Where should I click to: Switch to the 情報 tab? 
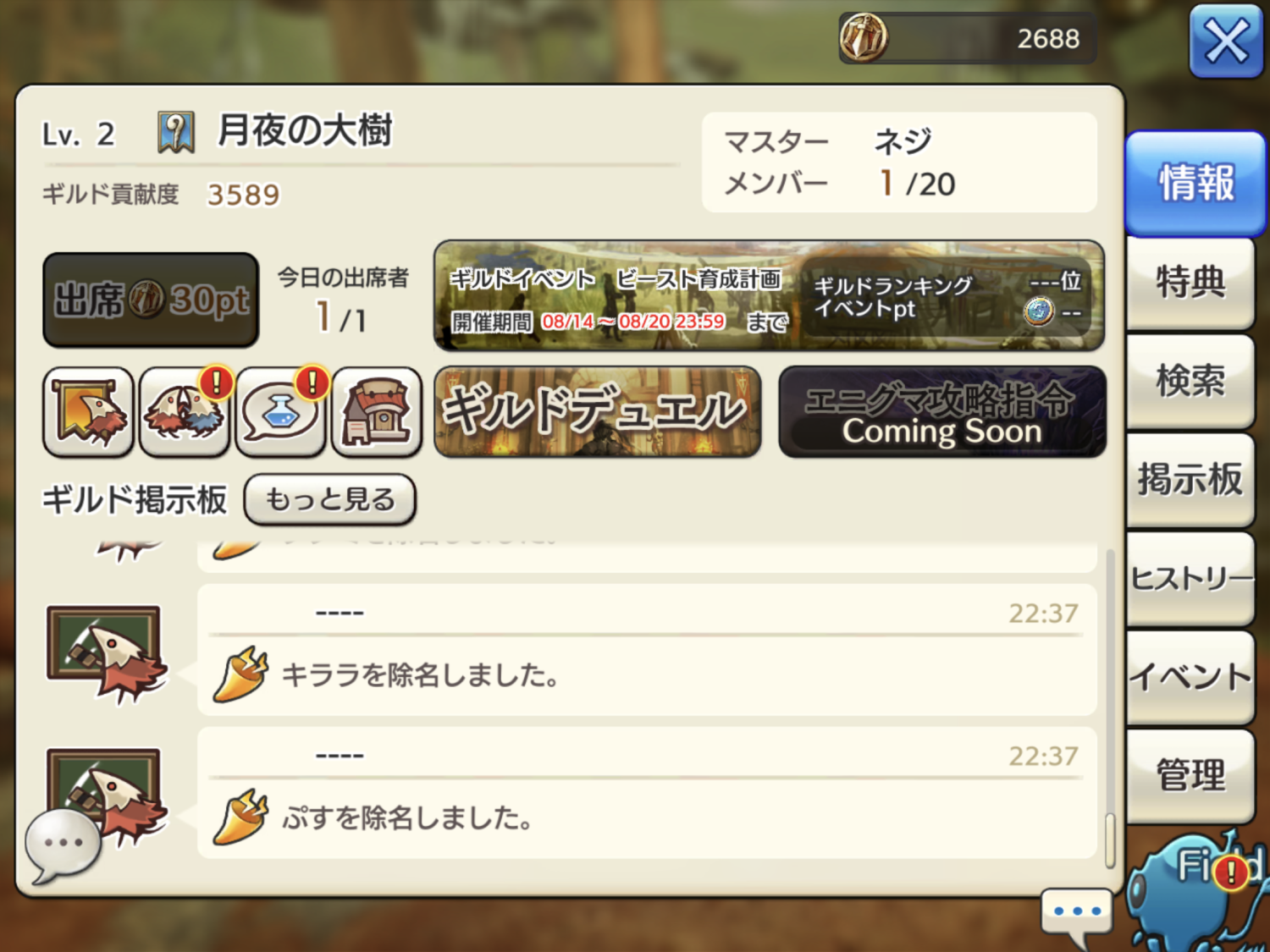tap(1195, 183)
